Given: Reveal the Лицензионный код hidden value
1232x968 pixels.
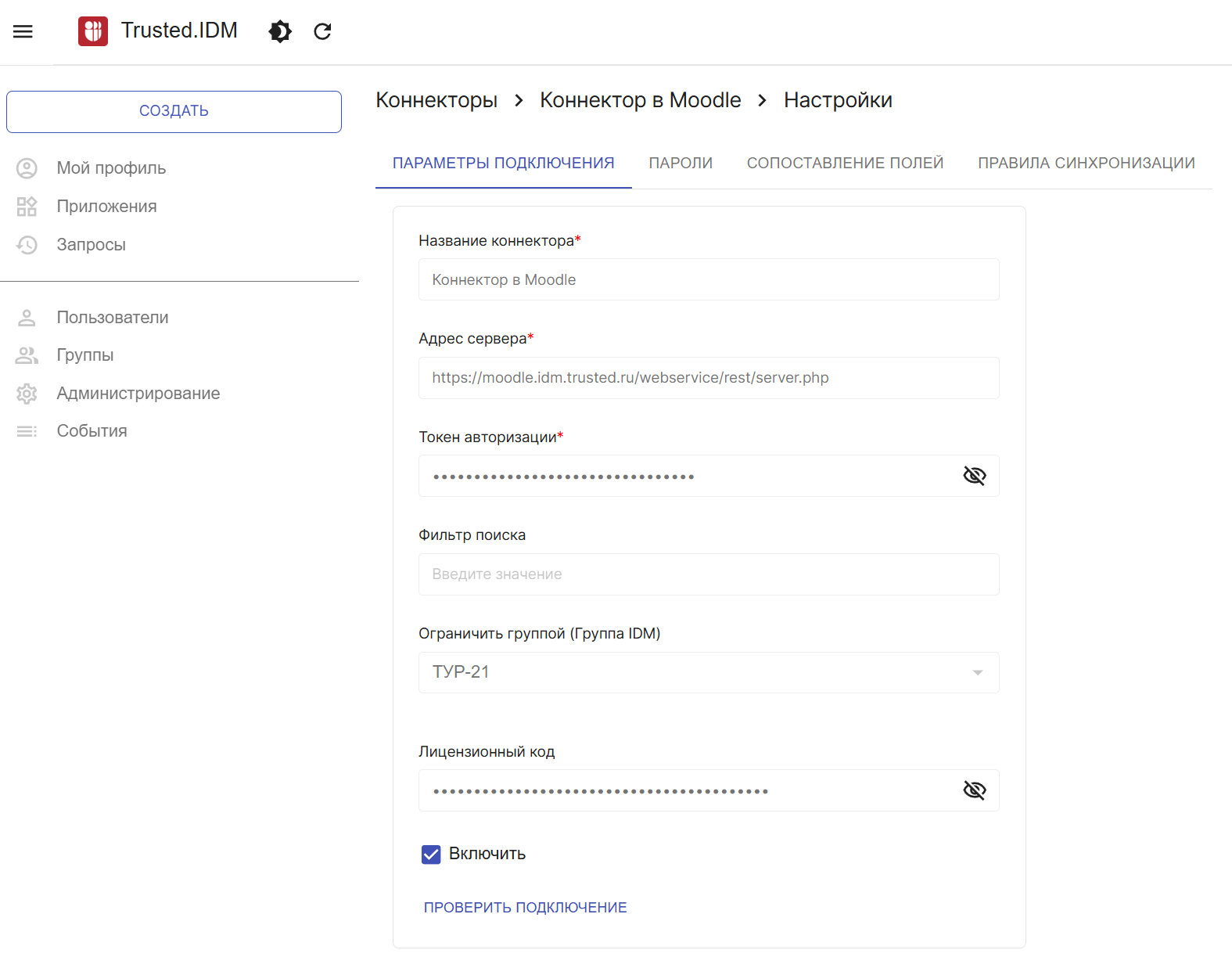Looking at the screenshot, I should [x=975, y=790].
